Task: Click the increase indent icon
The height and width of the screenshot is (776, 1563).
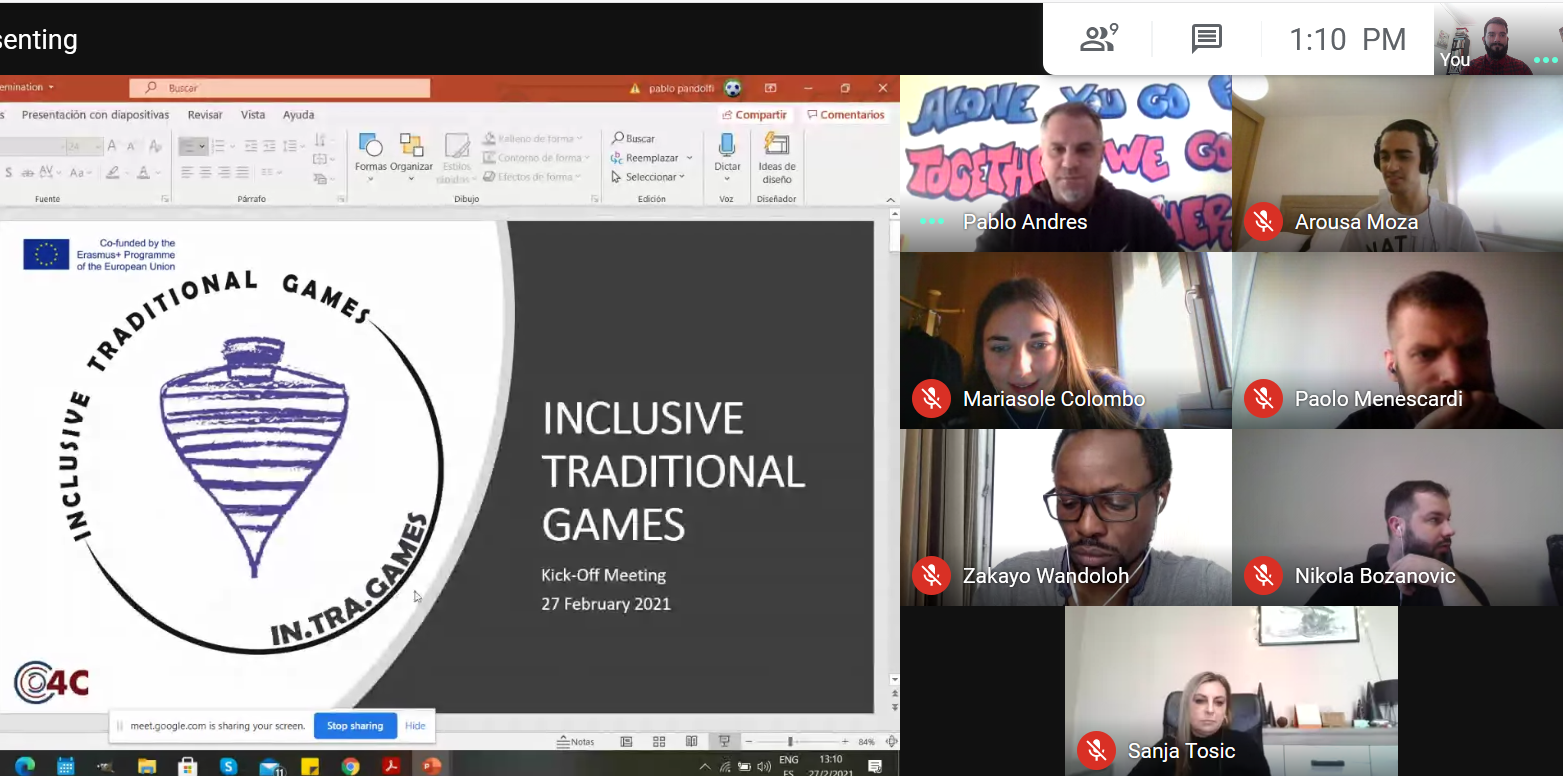Action: 269,146
